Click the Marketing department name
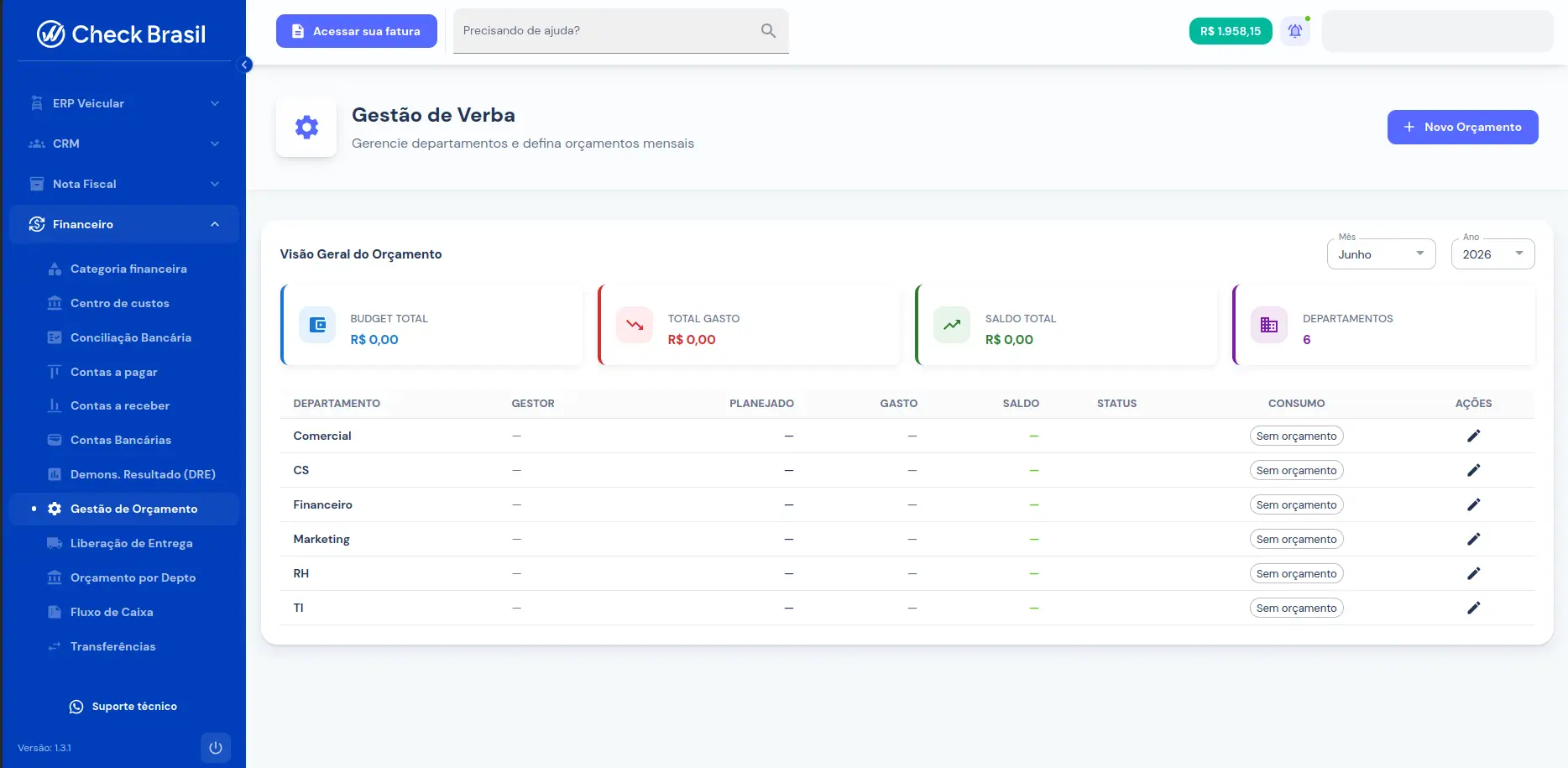 coord(321,539)
